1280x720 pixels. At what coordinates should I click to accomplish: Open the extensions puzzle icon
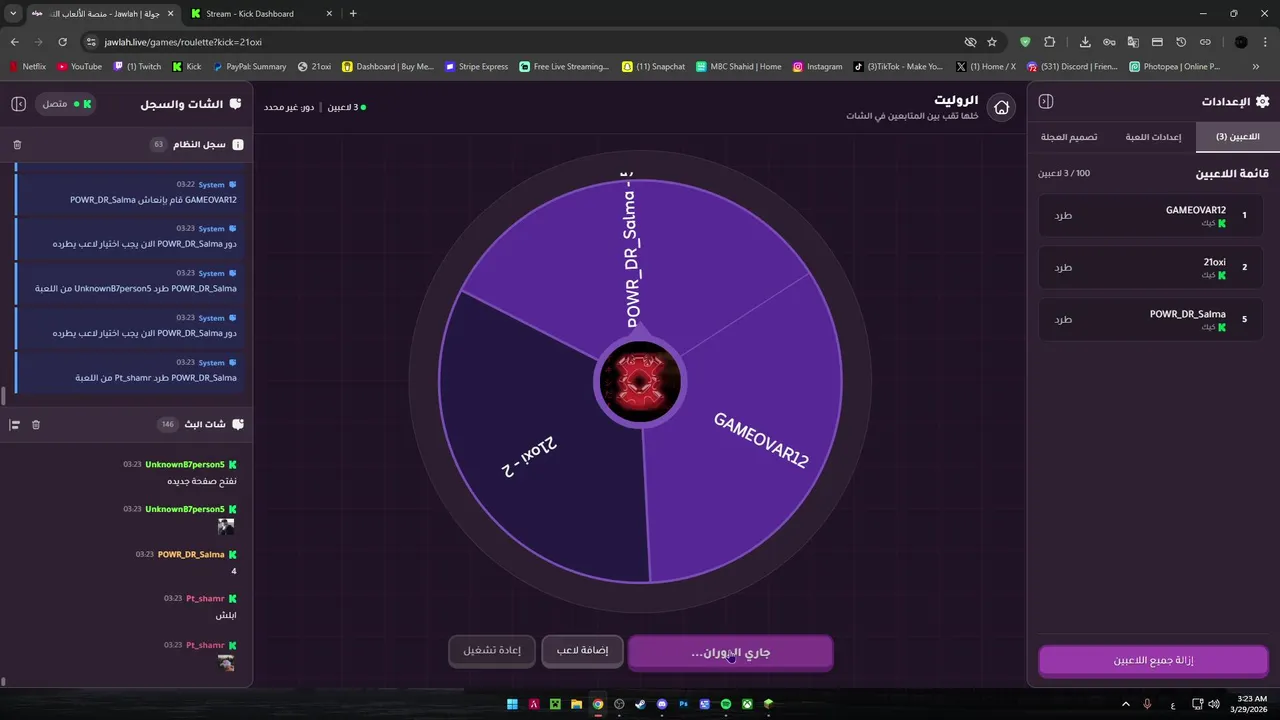coord(1049,42)
